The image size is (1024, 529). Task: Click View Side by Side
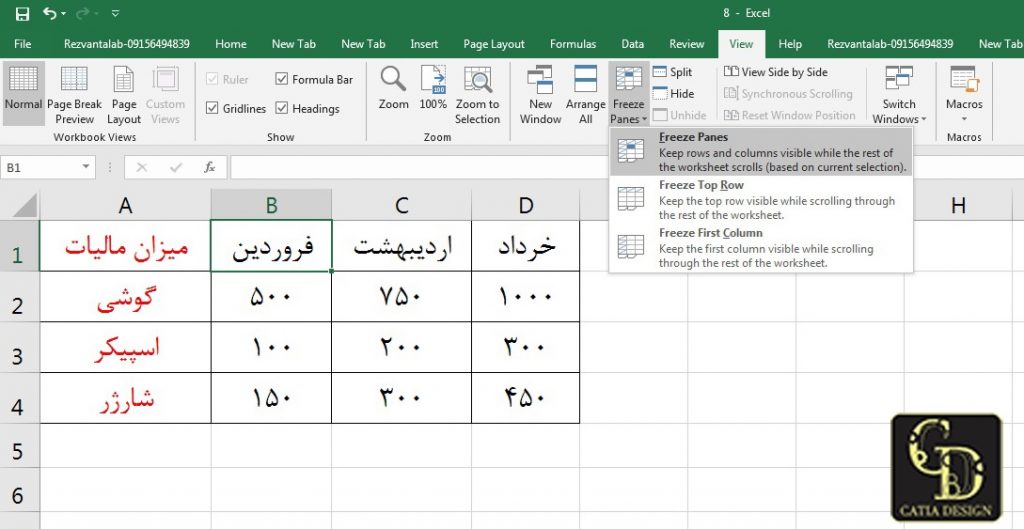click(776, 72)
